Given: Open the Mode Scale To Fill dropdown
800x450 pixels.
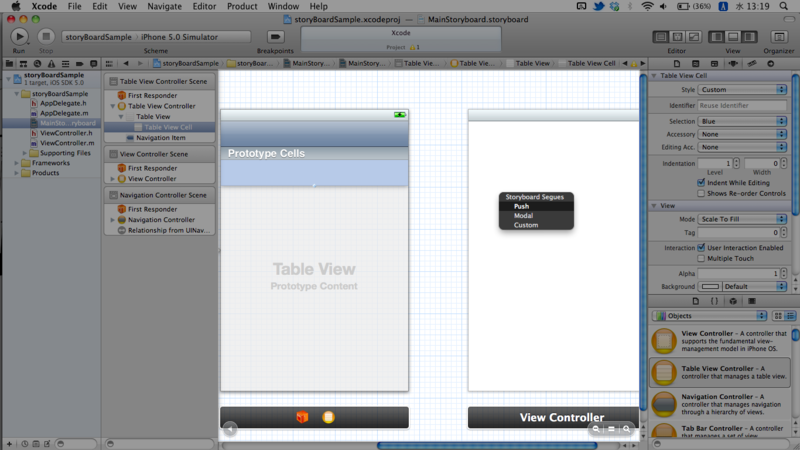Looking at the screenshot, I should [742, 219].
